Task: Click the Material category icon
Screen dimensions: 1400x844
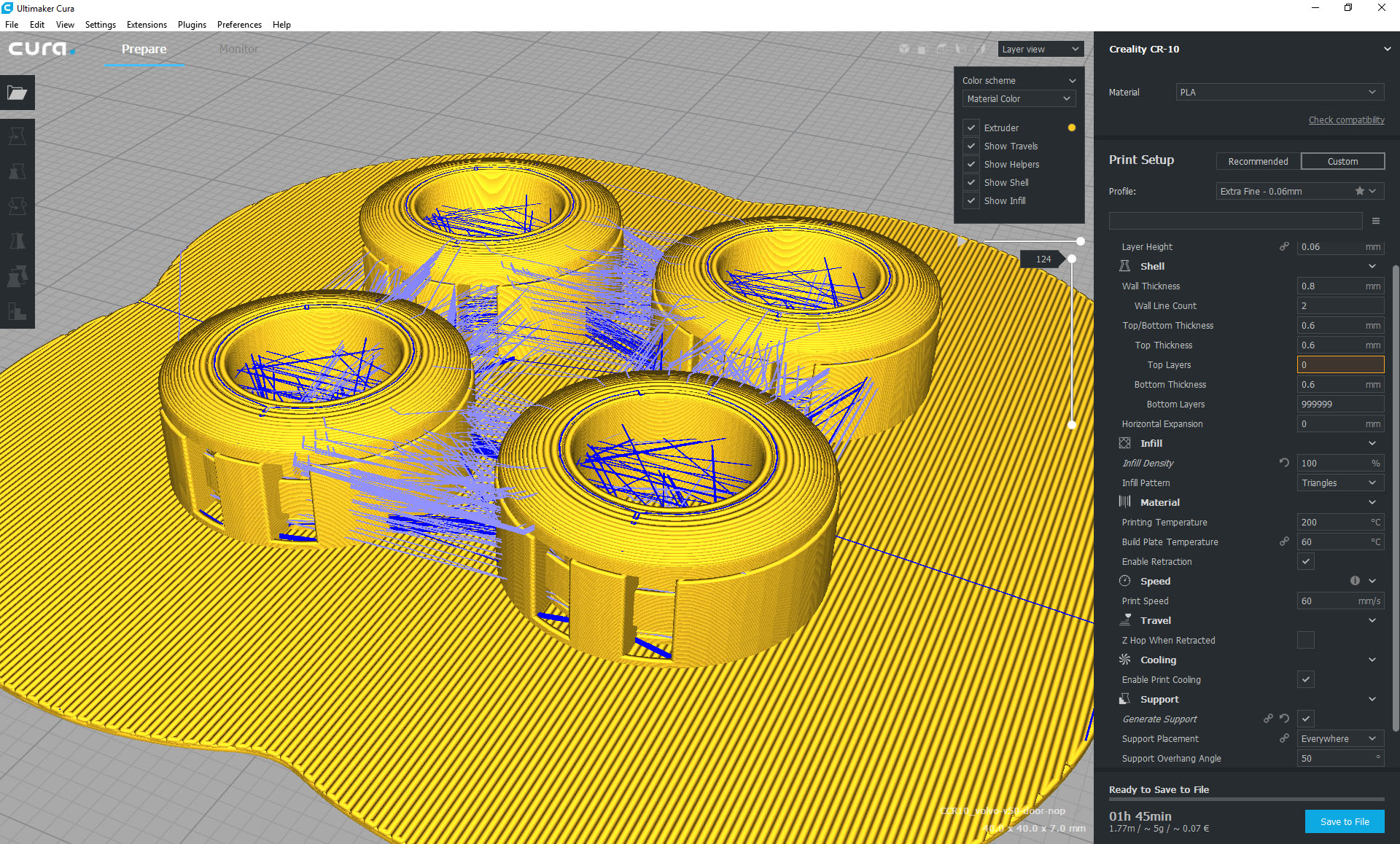Action: point(1125,502)
